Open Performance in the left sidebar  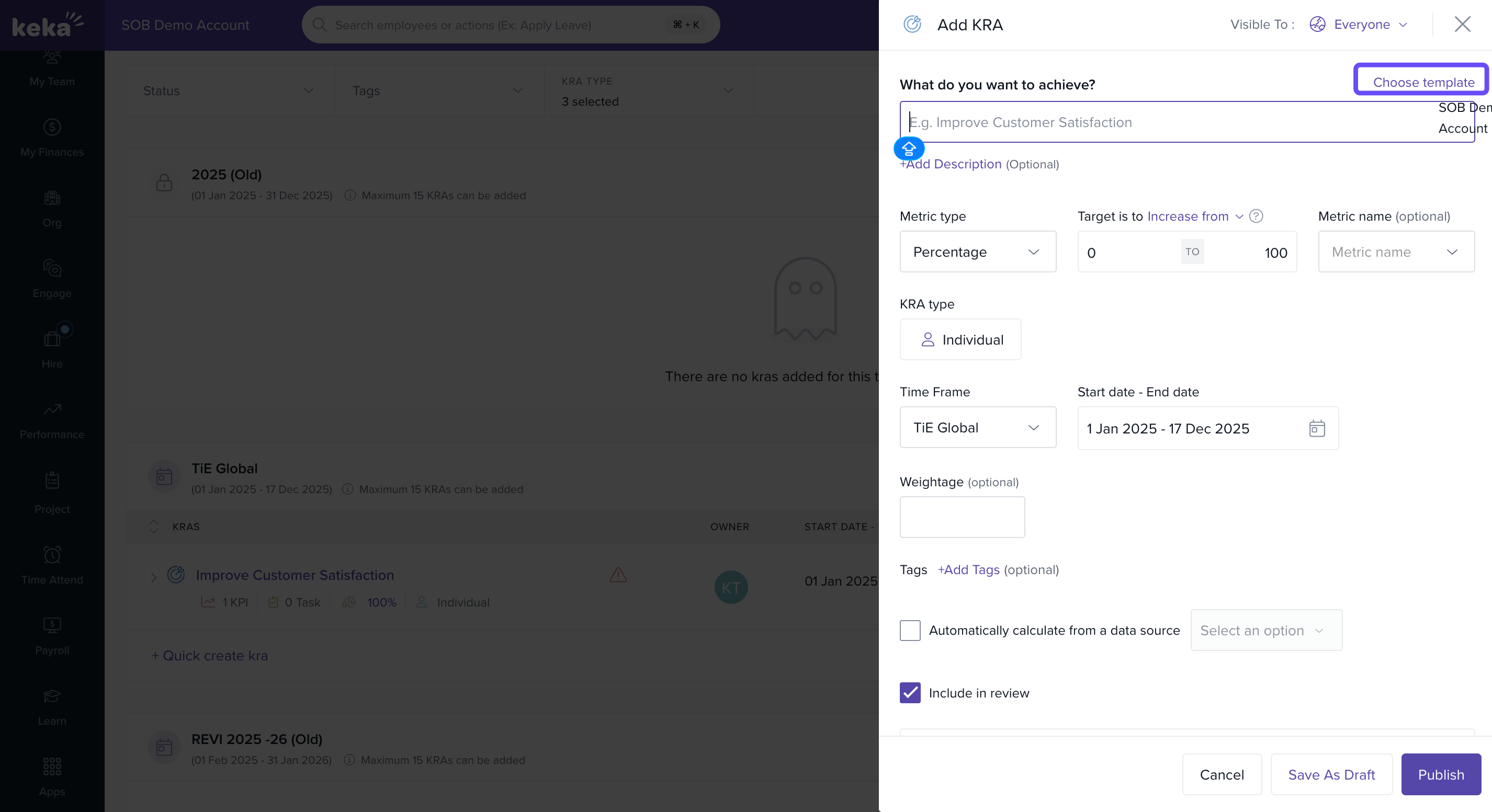point(52,420)
